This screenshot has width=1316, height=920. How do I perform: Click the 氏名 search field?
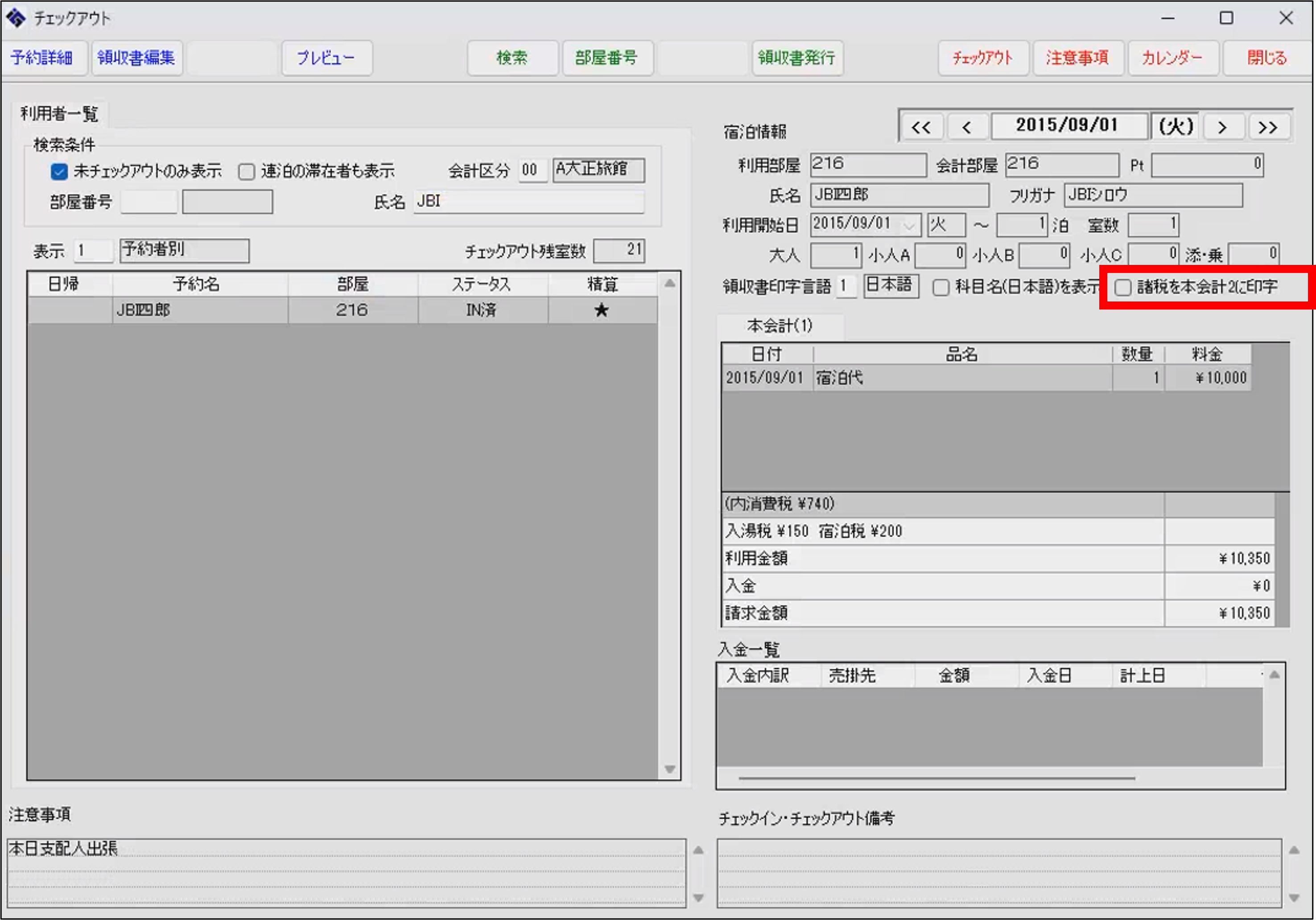click(528, 201)
